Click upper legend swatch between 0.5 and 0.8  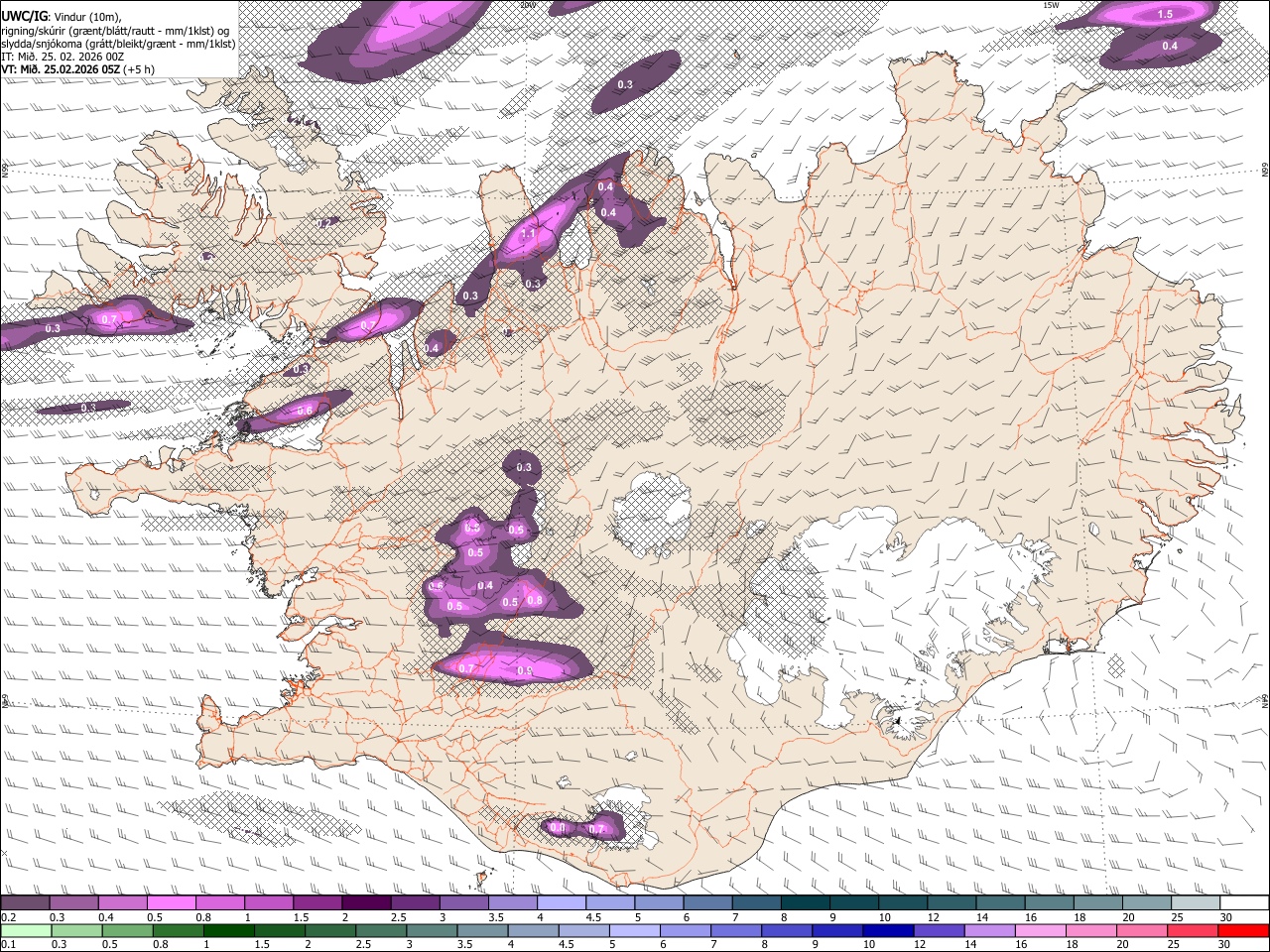tap(172, 903)
